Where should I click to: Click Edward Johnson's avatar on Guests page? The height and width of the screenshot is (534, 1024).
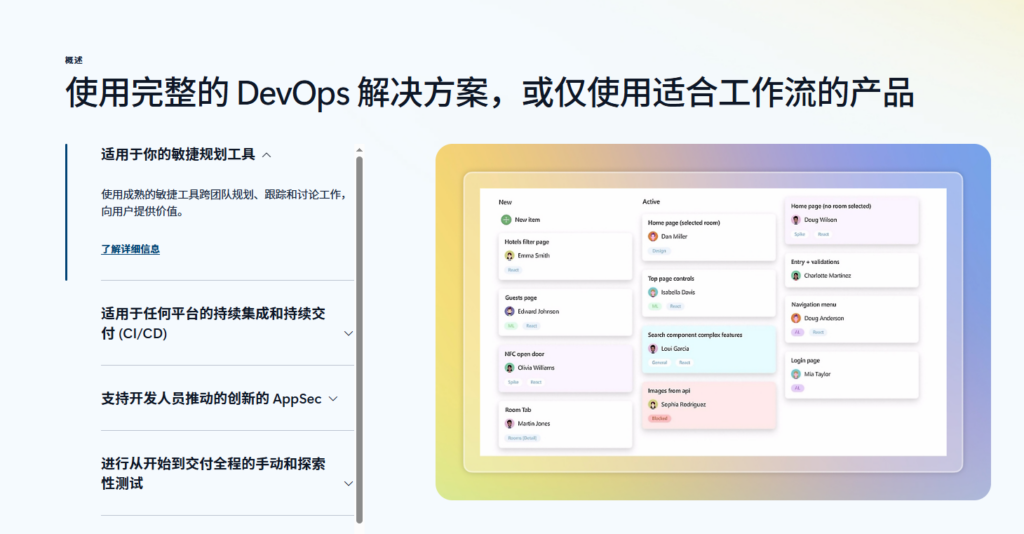pyautogui.click(x=509, y=312)
